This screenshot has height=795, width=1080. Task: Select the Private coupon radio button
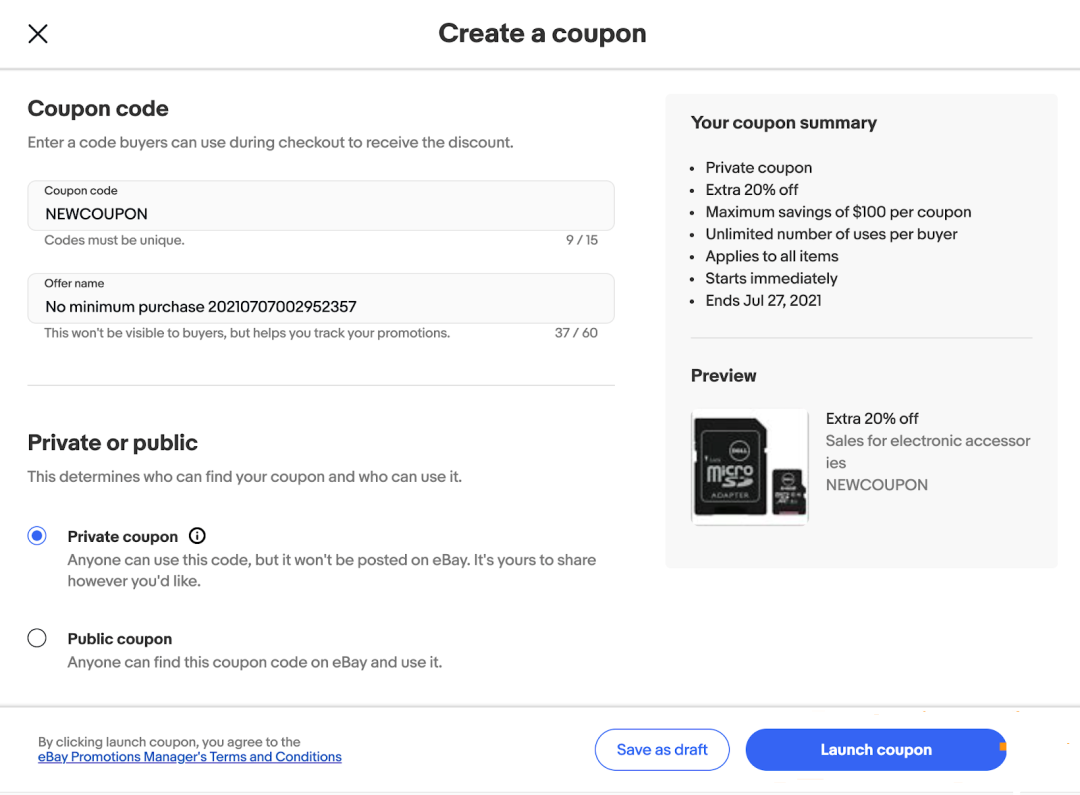click(x=37, y=536)
